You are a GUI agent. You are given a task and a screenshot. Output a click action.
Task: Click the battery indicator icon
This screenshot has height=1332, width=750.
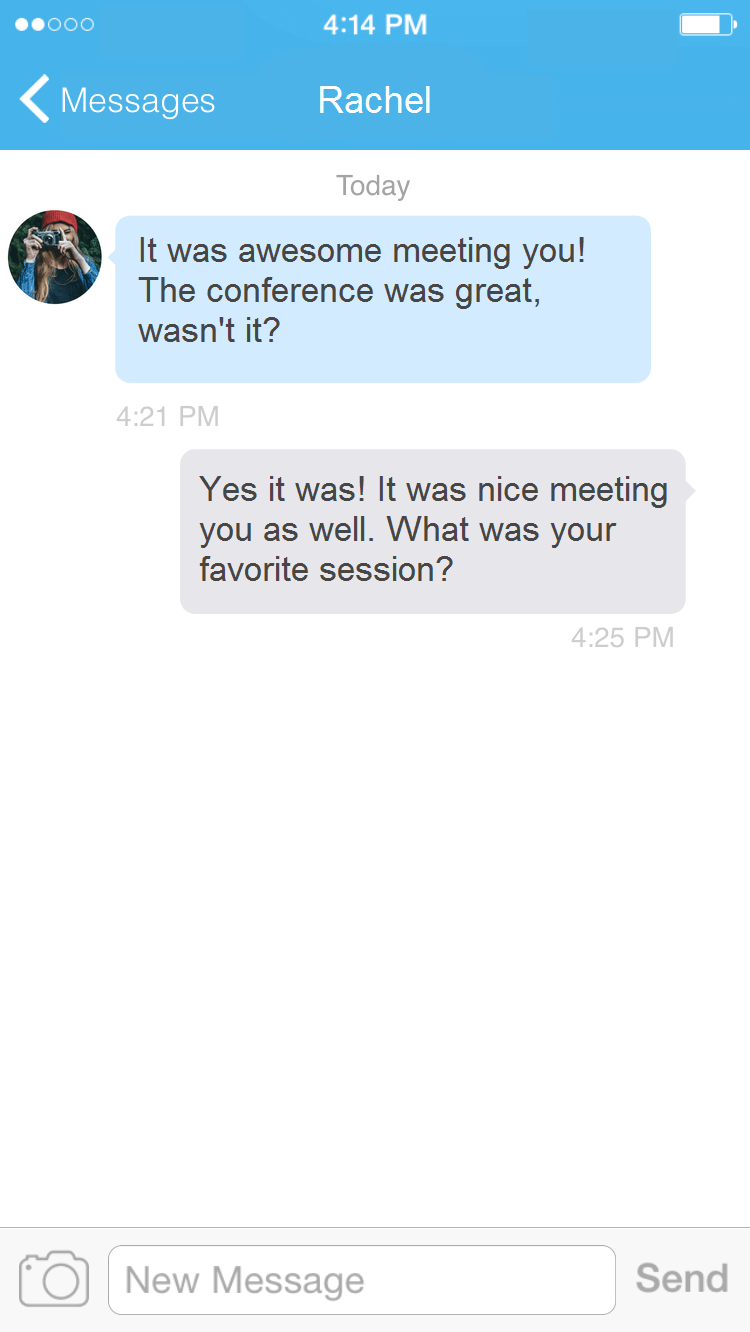pyautogui.click(x=706, y=24)
